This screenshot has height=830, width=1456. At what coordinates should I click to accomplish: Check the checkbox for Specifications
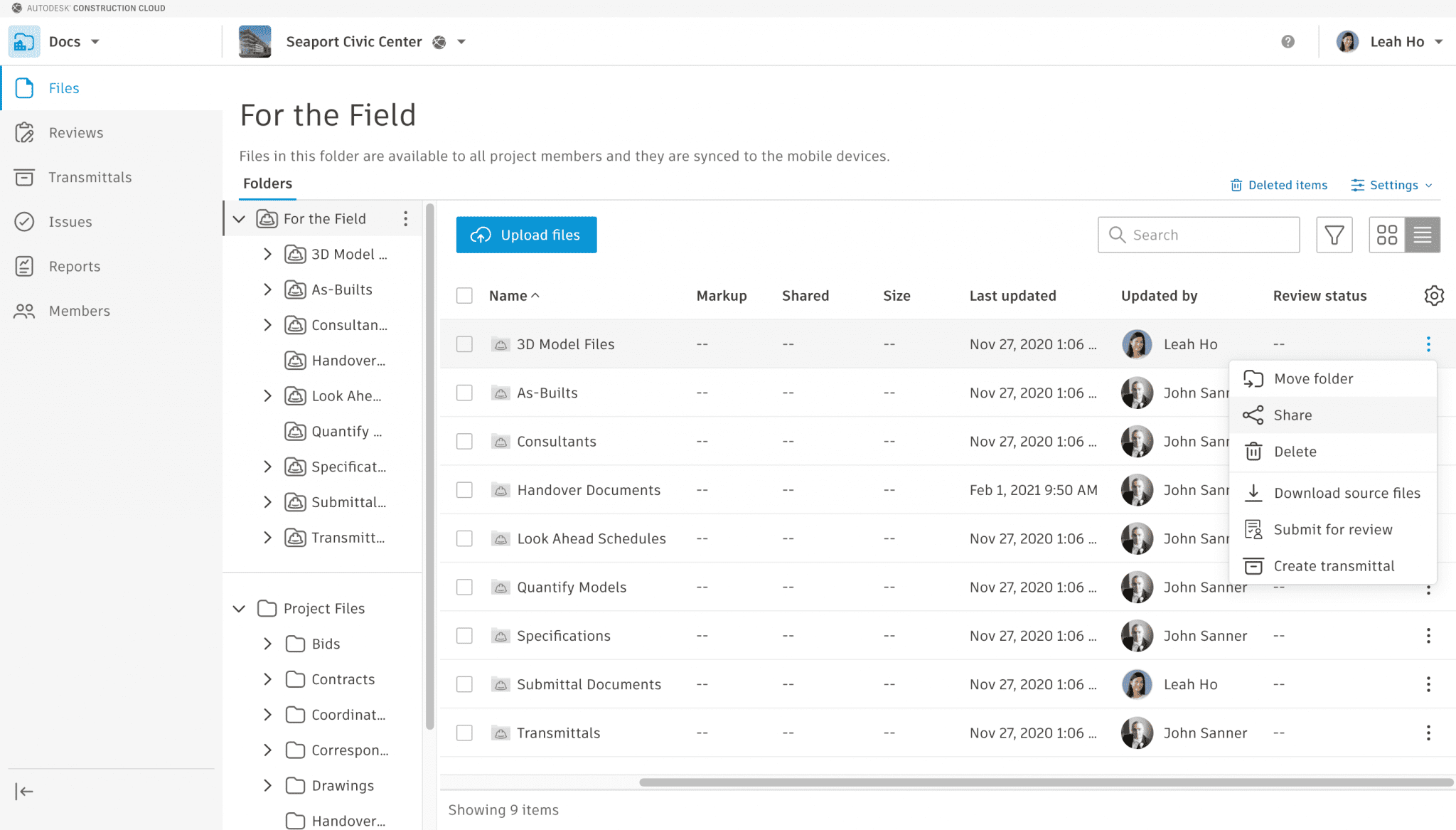(x=464, y=635)
